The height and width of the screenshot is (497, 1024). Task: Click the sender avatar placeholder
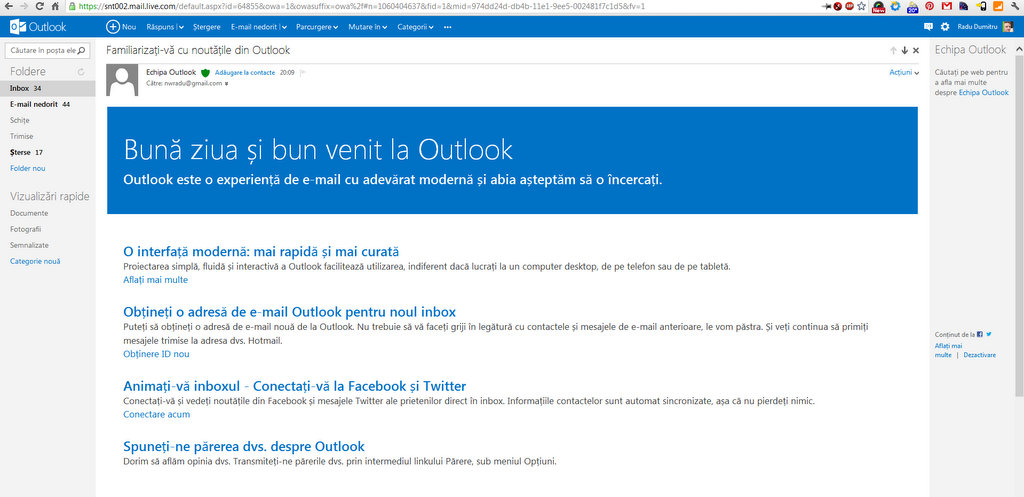(122, 80)
